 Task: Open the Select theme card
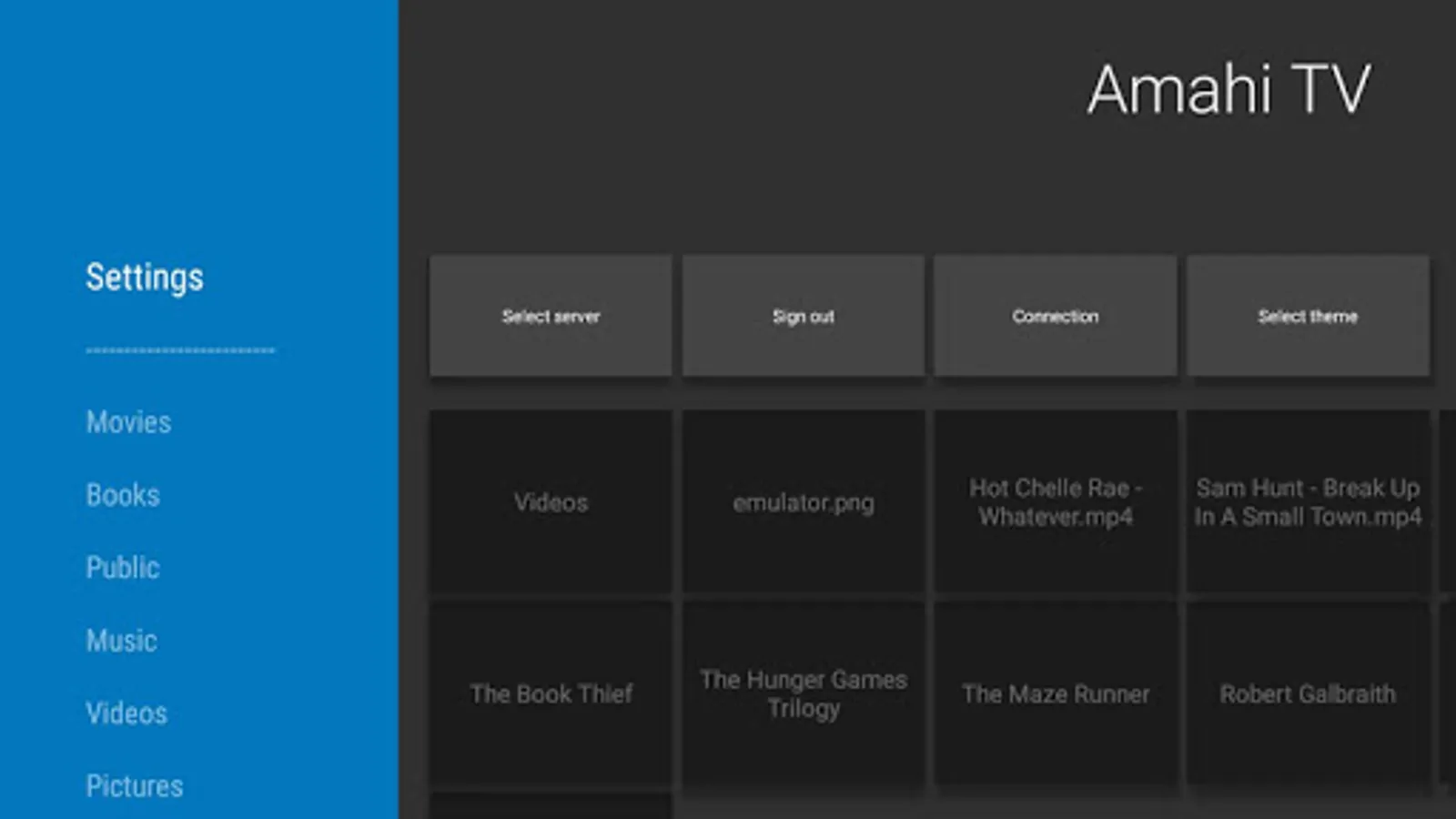(x=1308, y=316)
